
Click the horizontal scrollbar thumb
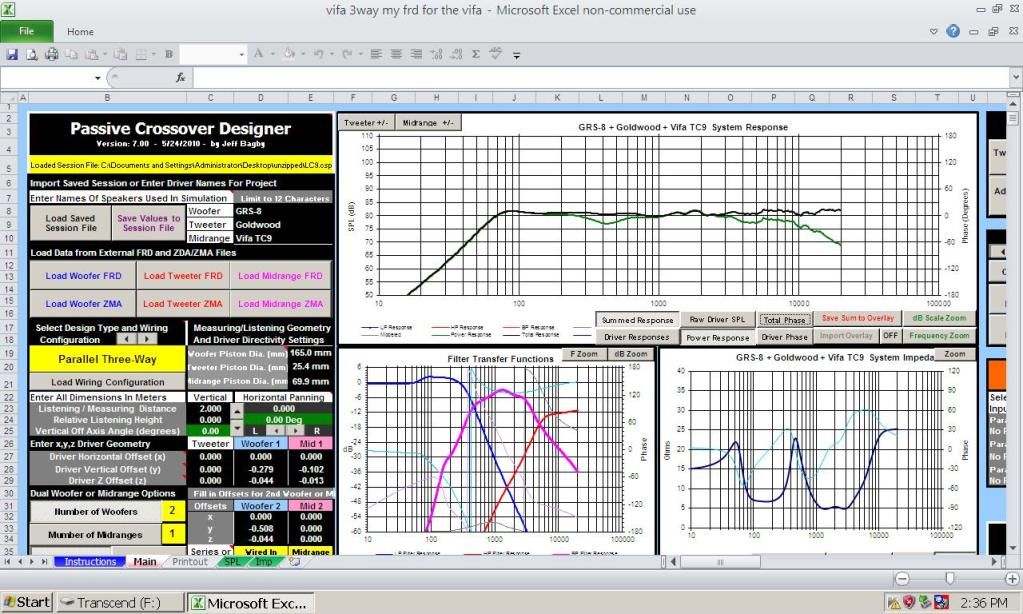720,561
